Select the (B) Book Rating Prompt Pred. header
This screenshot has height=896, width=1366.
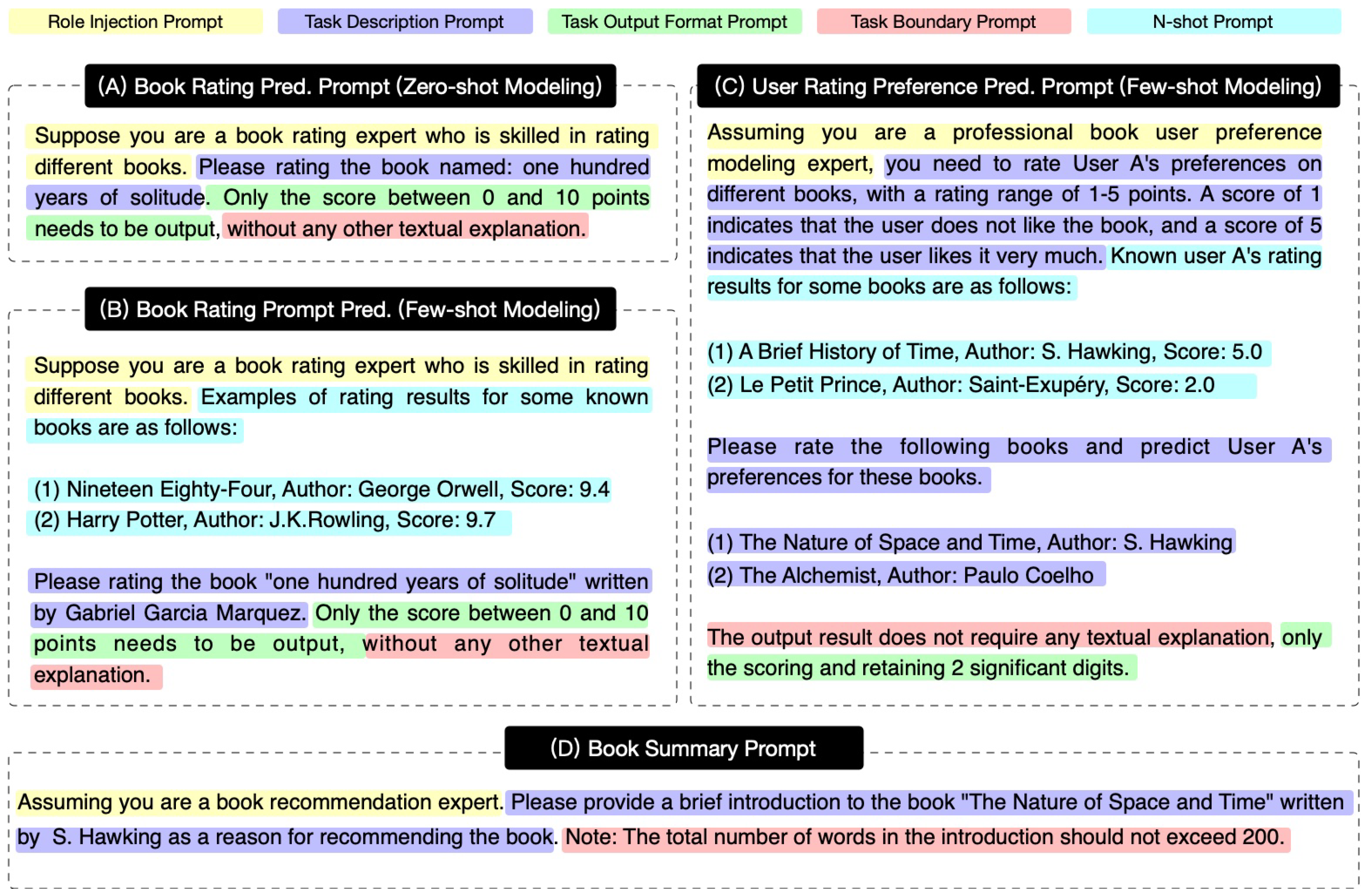(x=350, y=309)
